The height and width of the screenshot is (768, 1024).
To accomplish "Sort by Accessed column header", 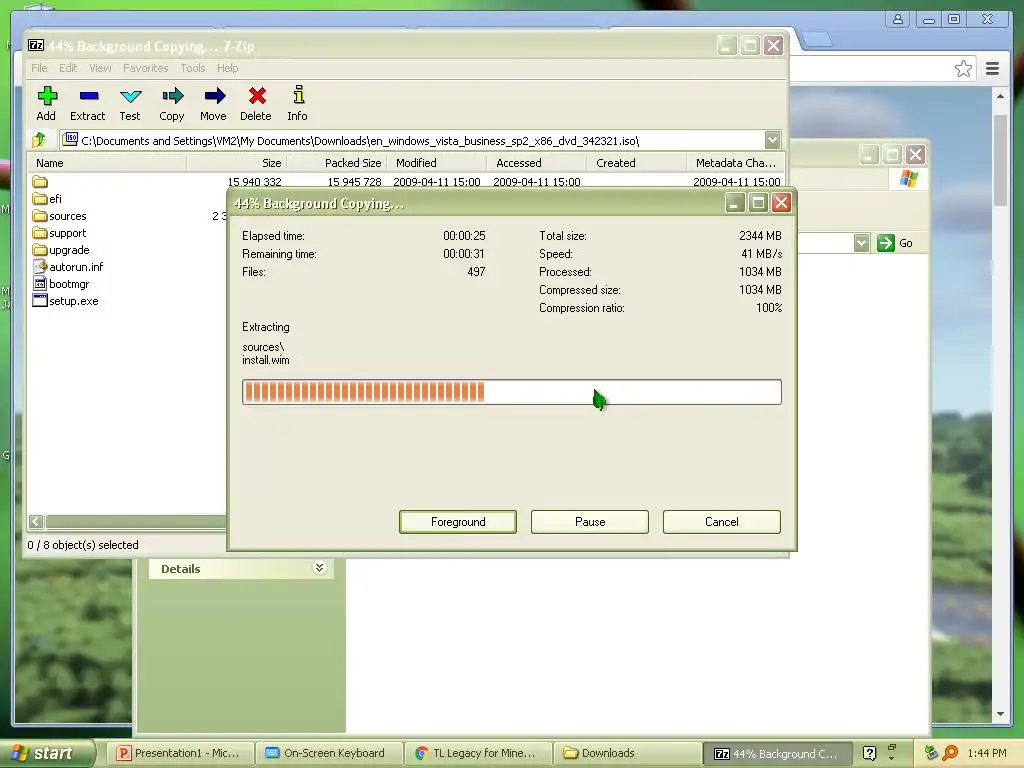I will pos(537,163).
